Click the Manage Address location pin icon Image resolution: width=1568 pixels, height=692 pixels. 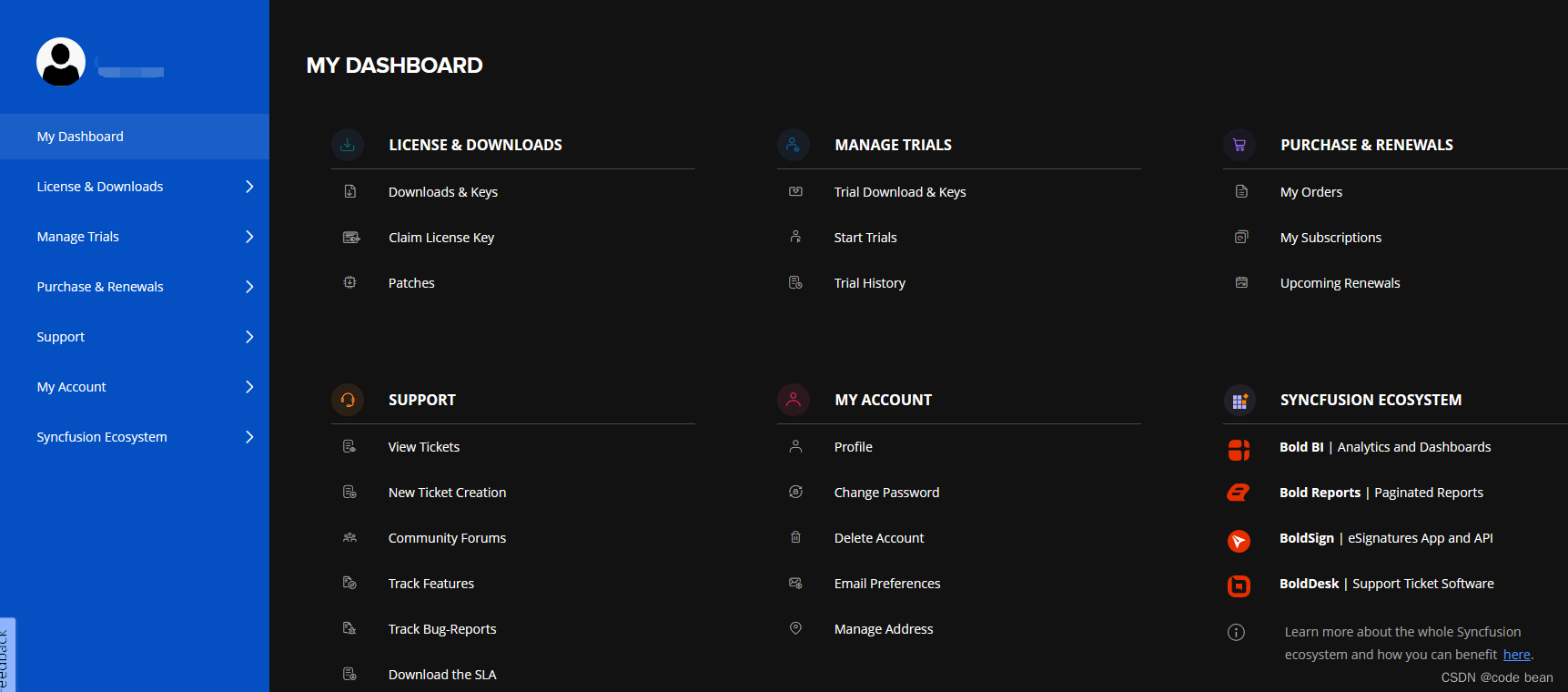(795, 628)
